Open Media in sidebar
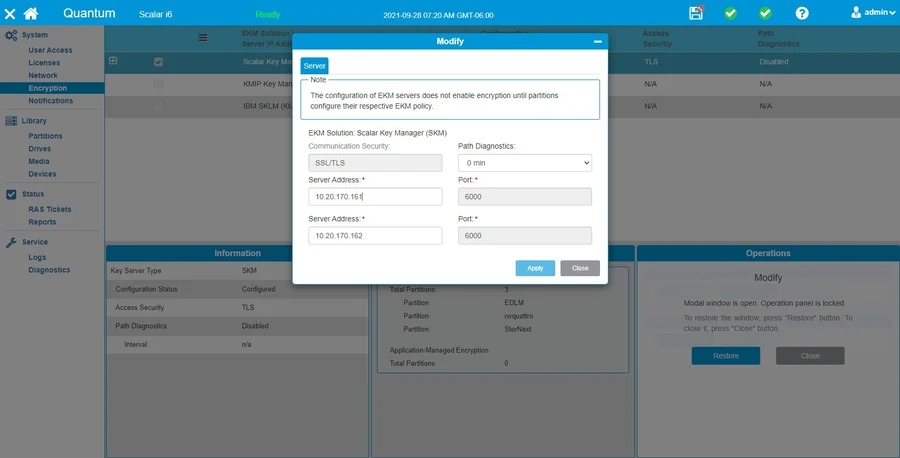Viewport: 900px width, 458px height. click(39, 161)
